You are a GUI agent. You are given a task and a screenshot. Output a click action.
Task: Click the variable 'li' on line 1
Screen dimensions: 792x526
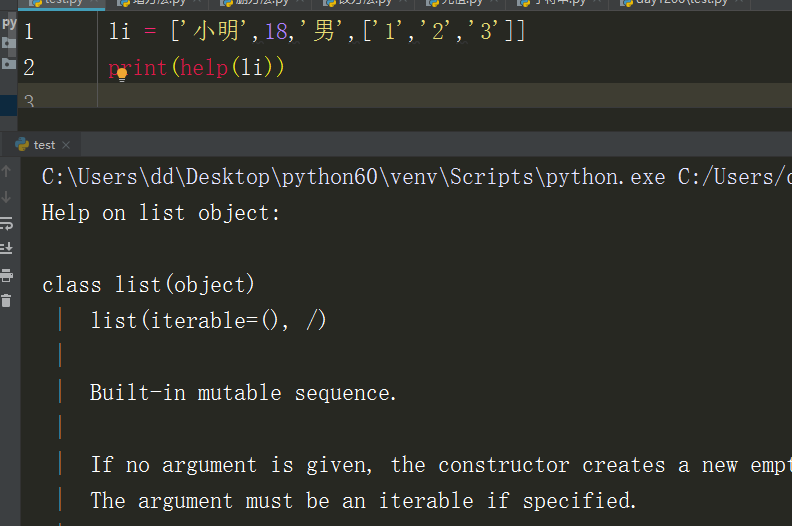coord(120,31)
